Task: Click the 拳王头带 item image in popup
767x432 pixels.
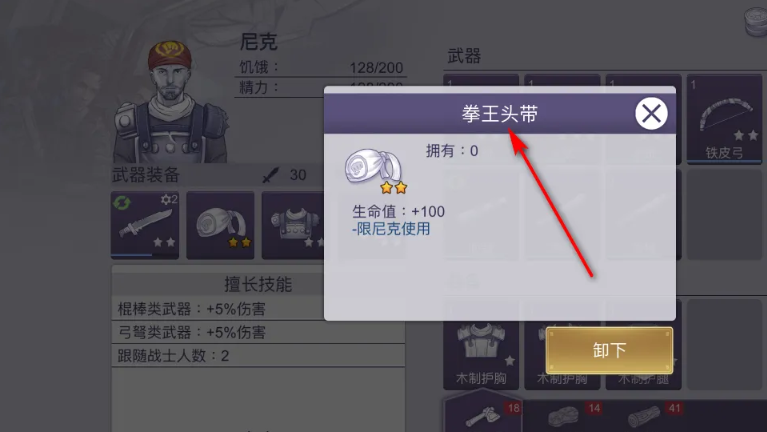Action: tap(375, 170)
